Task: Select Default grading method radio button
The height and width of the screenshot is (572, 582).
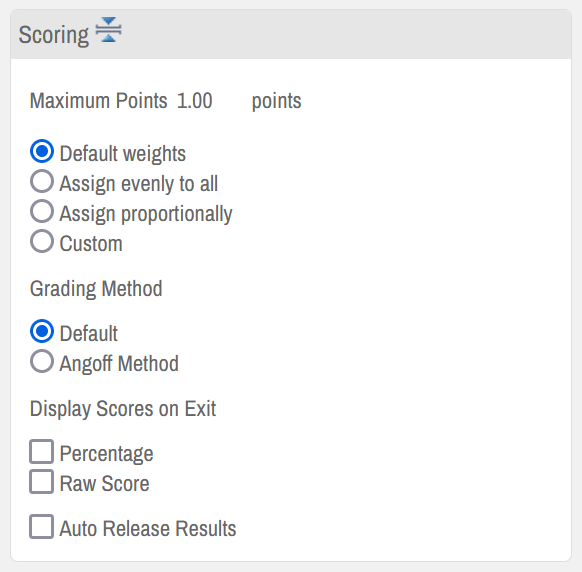Action: pyautogui.click(x=42, y=331)
